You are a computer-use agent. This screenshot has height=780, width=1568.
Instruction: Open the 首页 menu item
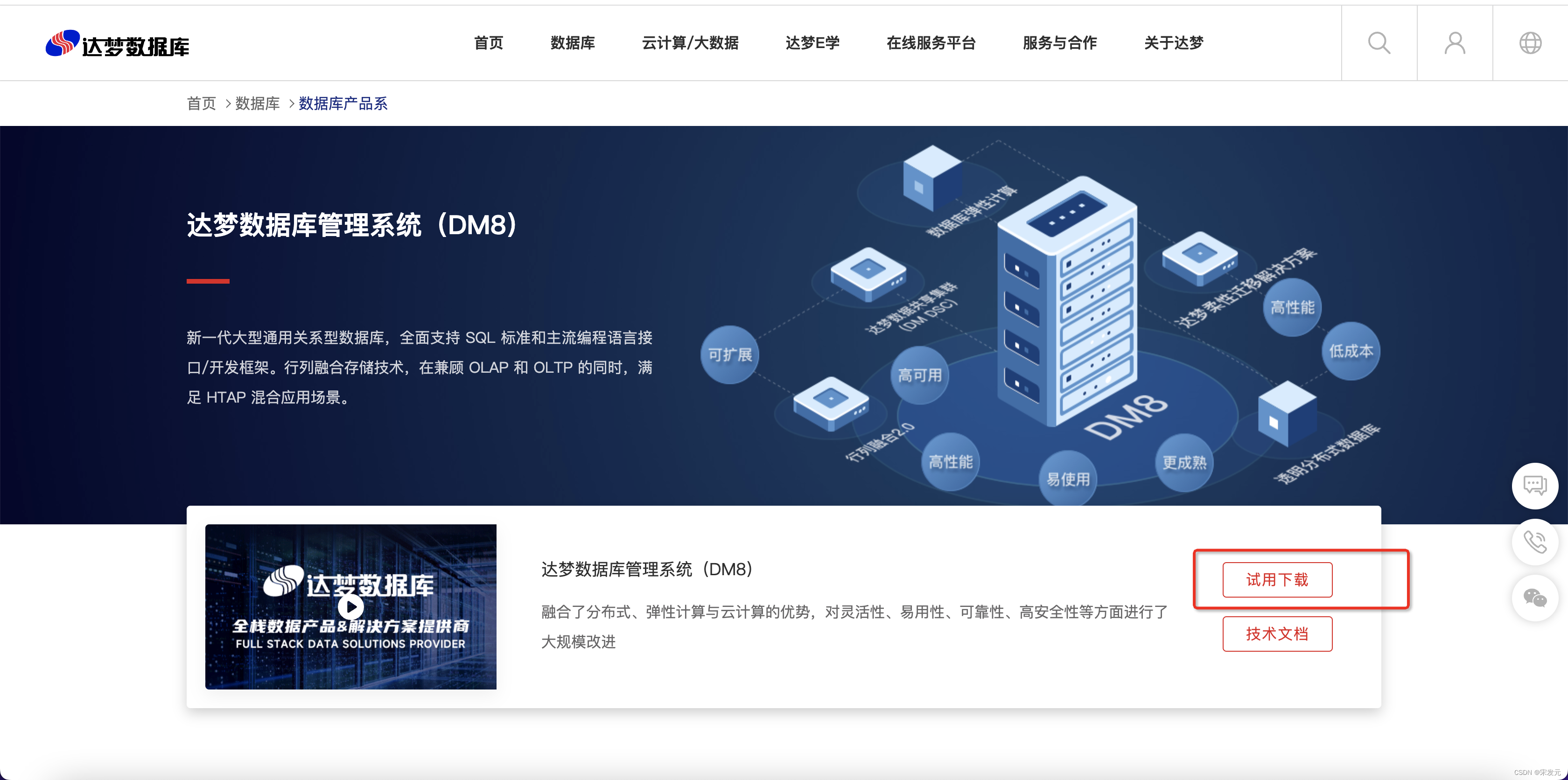488,43
